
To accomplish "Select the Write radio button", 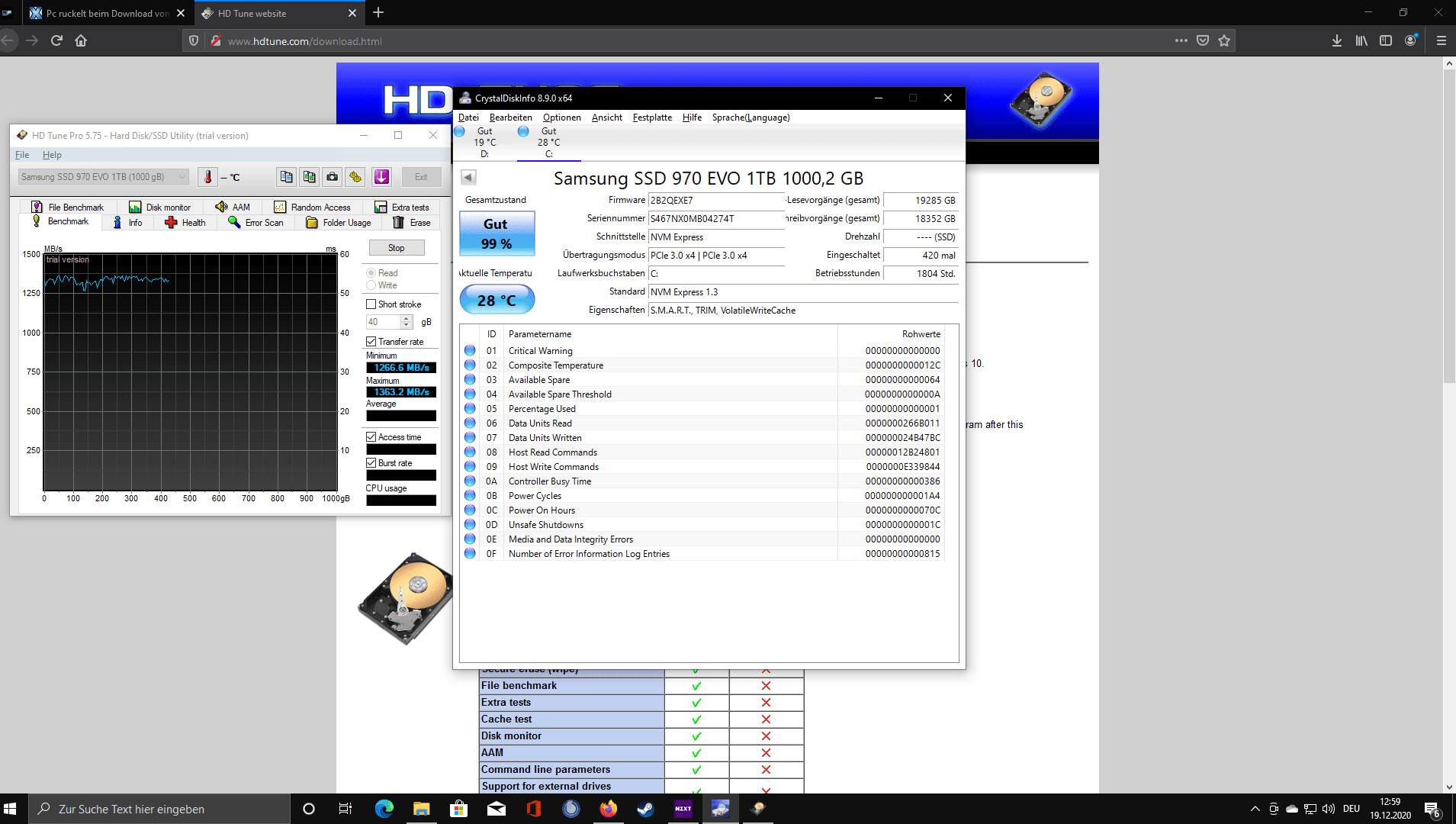I will click(371, 285).
